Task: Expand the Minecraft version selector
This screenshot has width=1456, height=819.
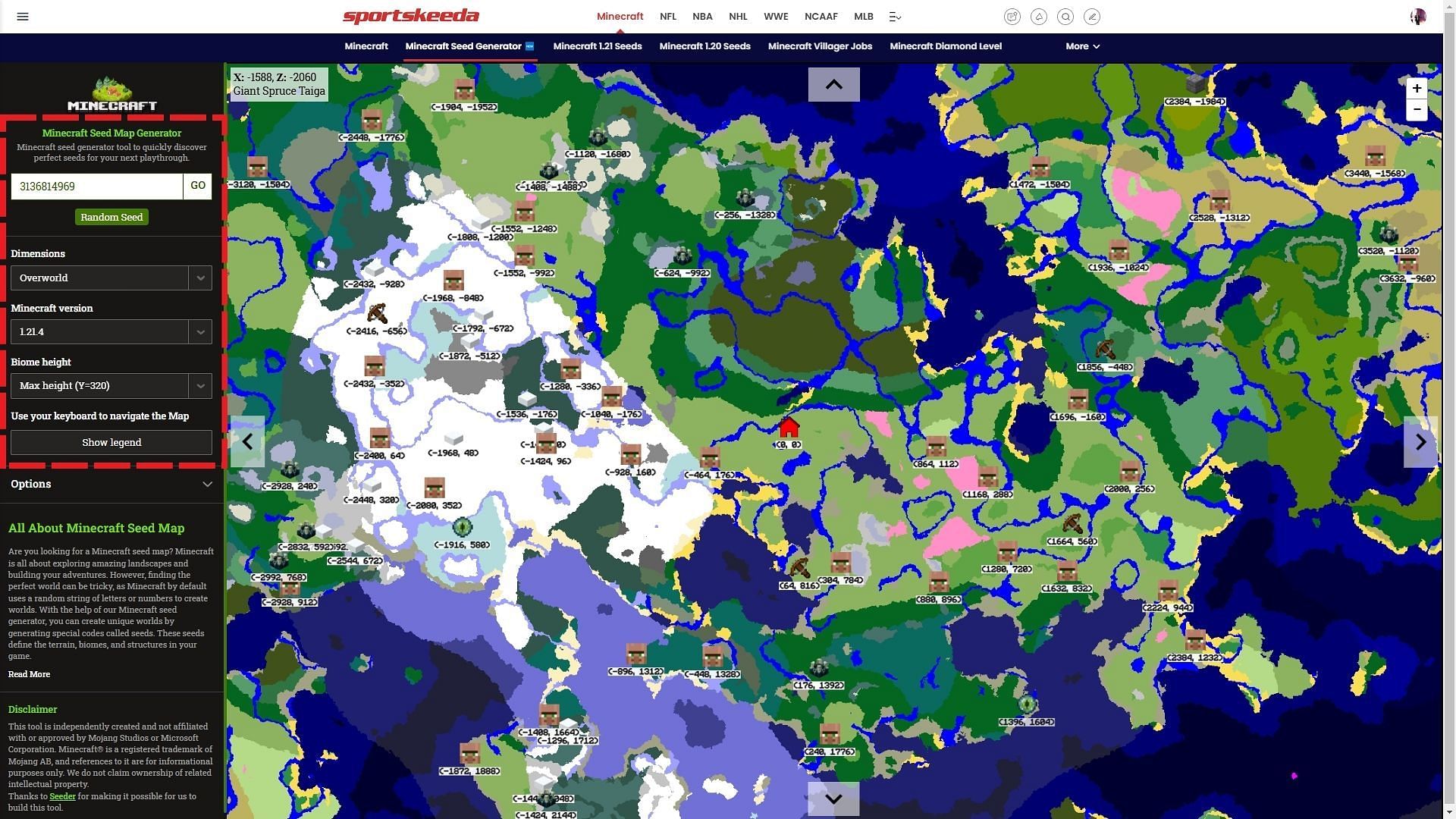Action: tap(199, 331)
